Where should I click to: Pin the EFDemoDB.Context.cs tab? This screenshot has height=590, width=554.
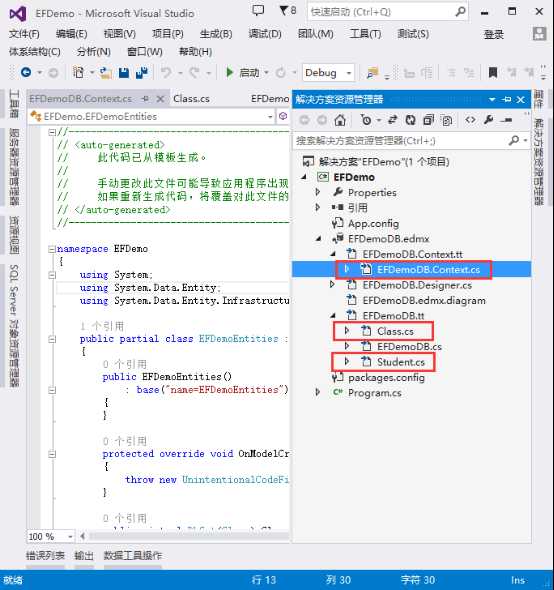coord(145,99)
